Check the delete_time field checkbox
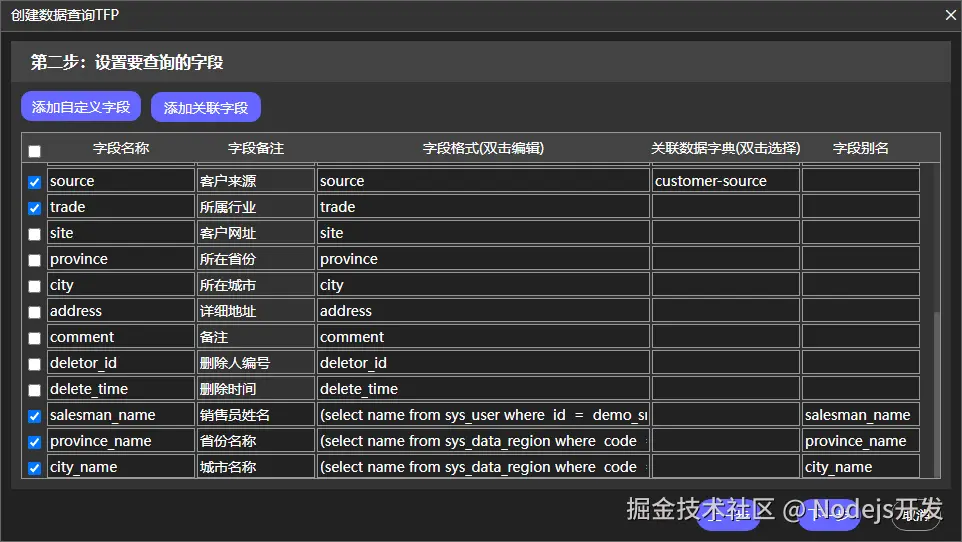Screen dimensions: 962x542 pos(34,390)
